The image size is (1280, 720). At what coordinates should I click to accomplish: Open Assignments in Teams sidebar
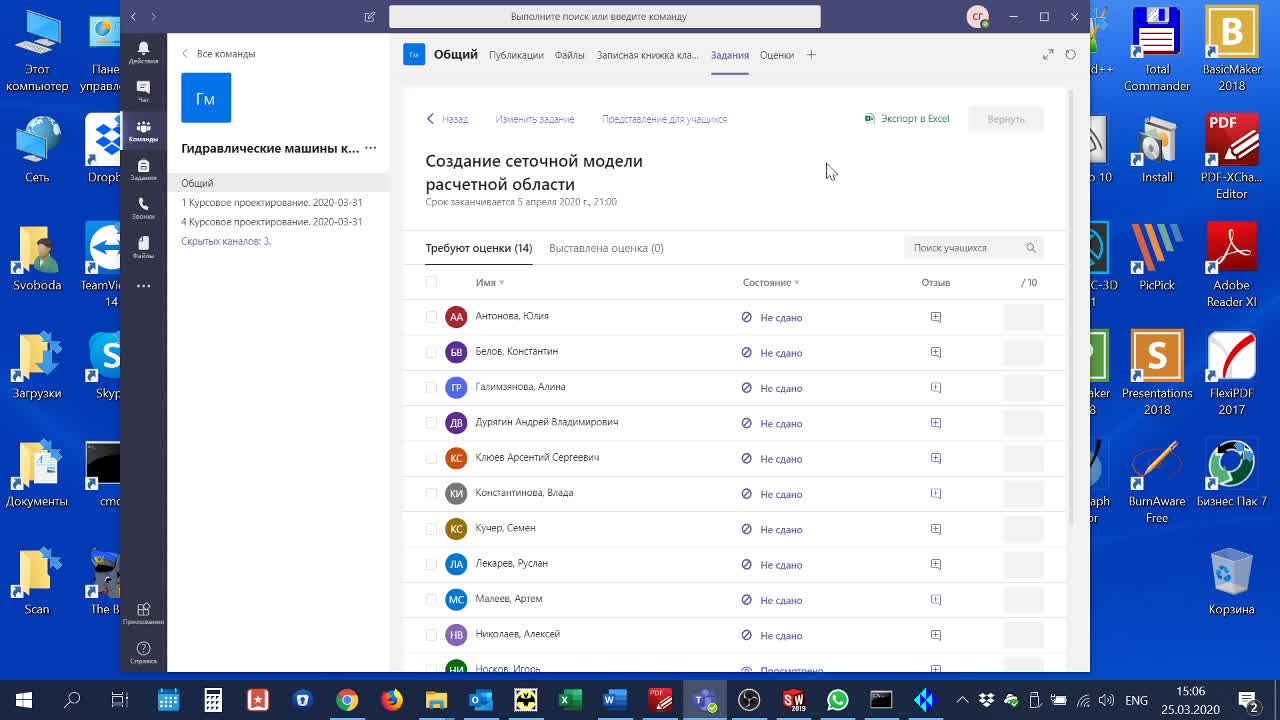tap(143, 170)
